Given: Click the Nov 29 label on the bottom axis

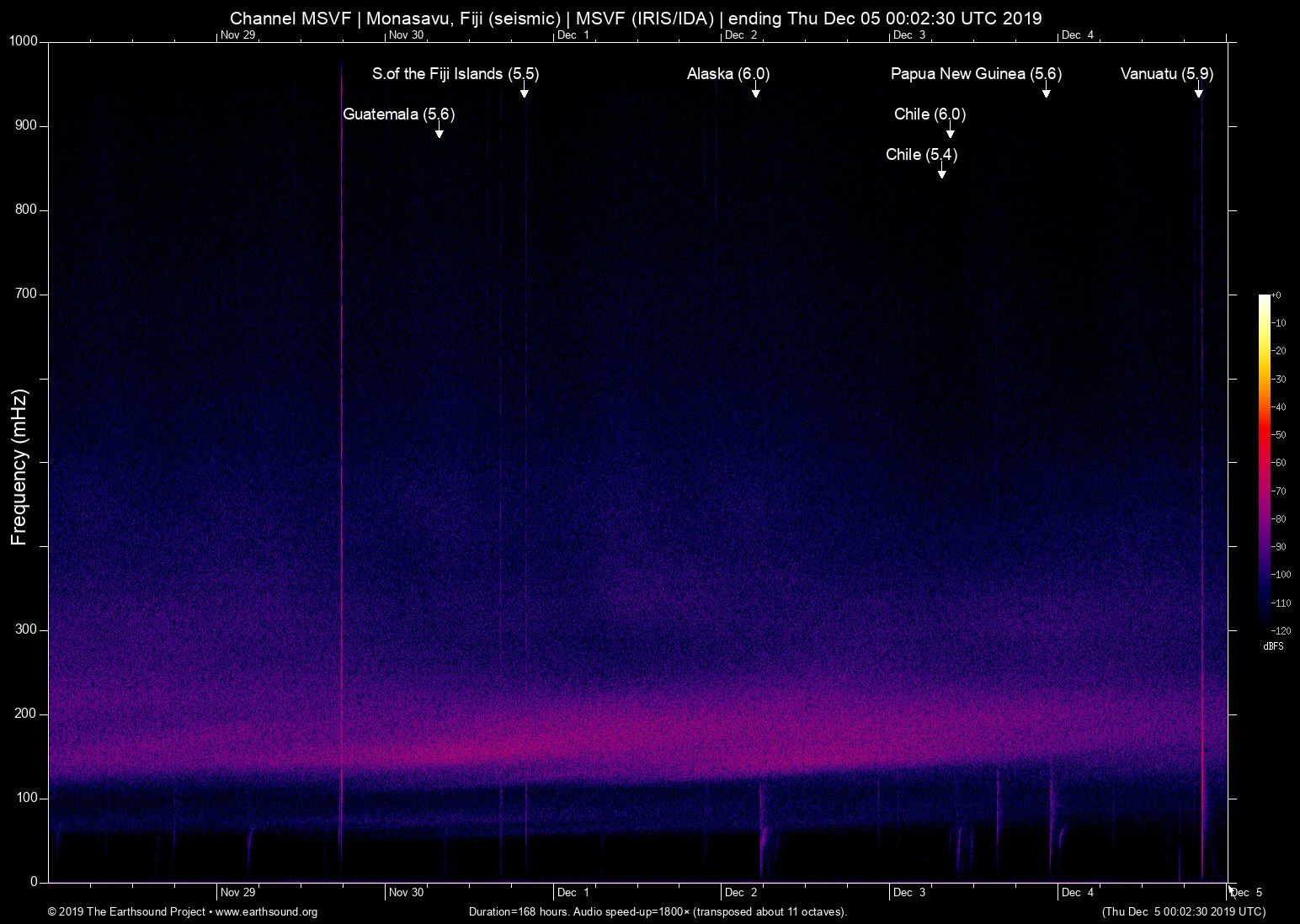Looking at the screenshot, I should click(237, 892).
